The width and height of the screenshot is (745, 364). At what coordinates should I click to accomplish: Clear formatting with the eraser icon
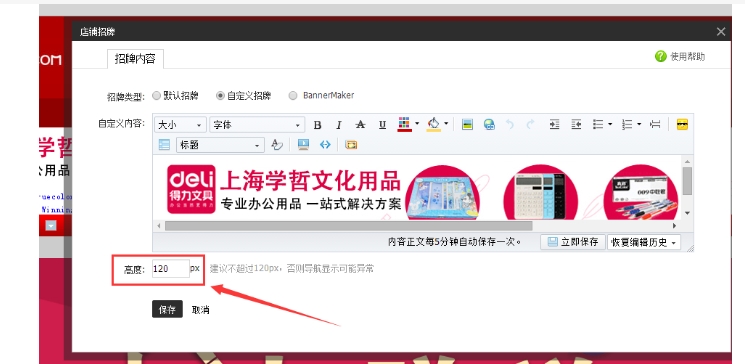click(x=277, y=144)
